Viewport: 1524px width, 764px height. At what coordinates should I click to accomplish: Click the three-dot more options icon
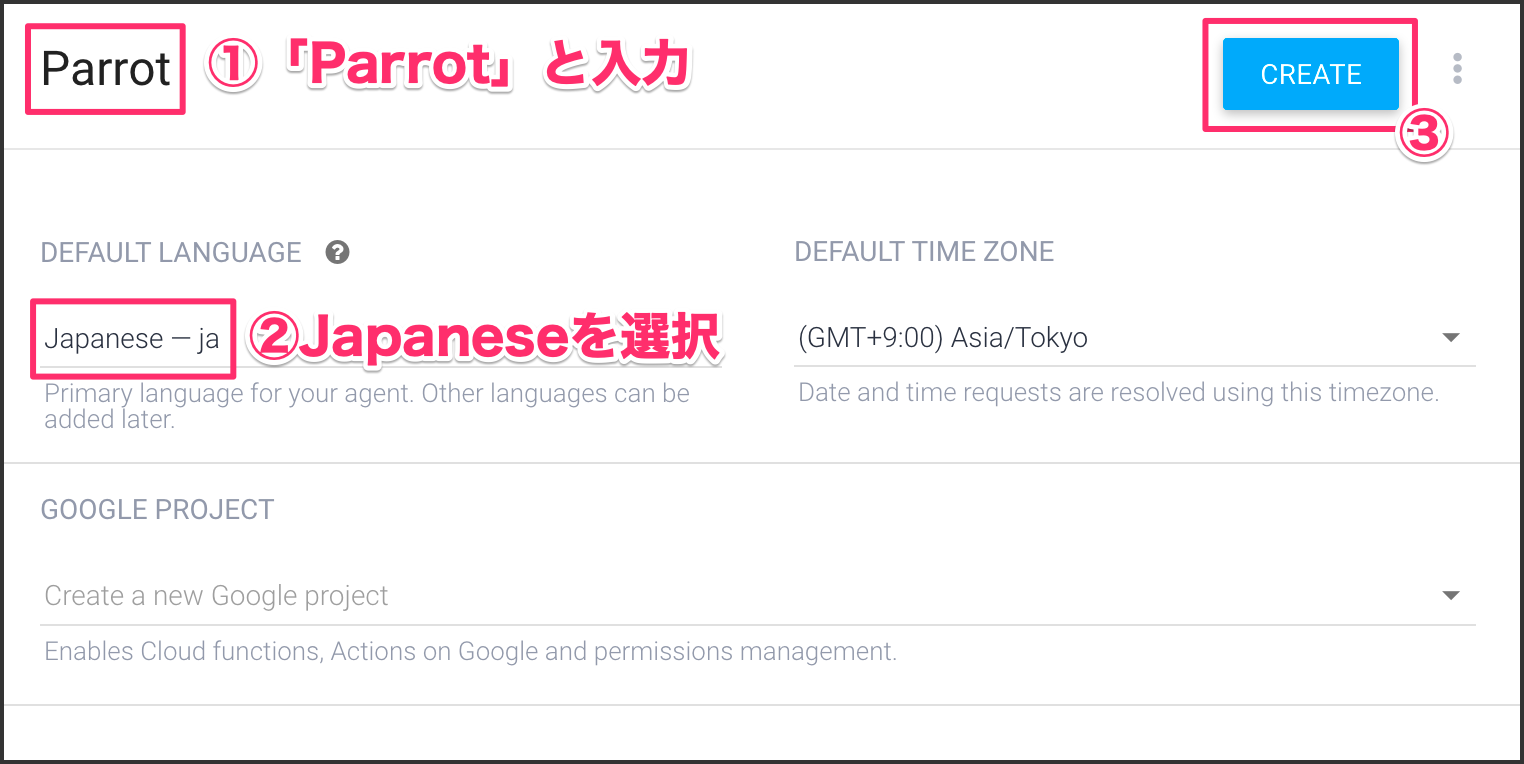1457,68
